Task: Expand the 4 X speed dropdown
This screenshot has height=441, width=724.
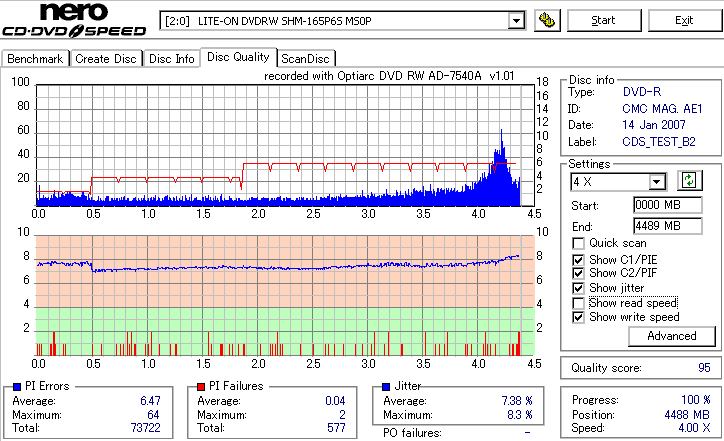Action: pos(657,182)
